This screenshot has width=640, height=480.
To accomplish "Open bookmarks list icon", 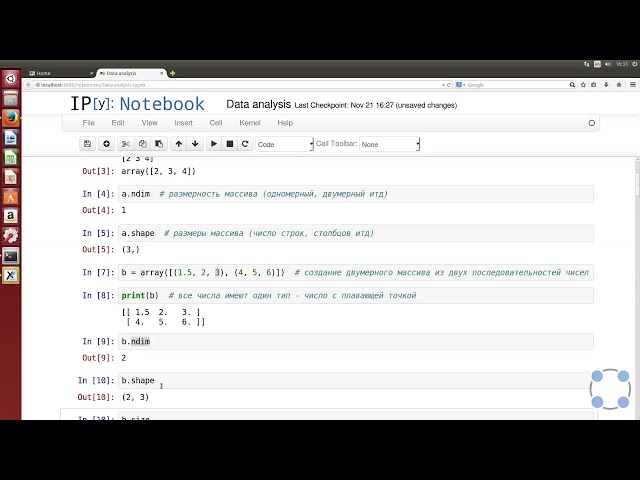I will 594,84.
